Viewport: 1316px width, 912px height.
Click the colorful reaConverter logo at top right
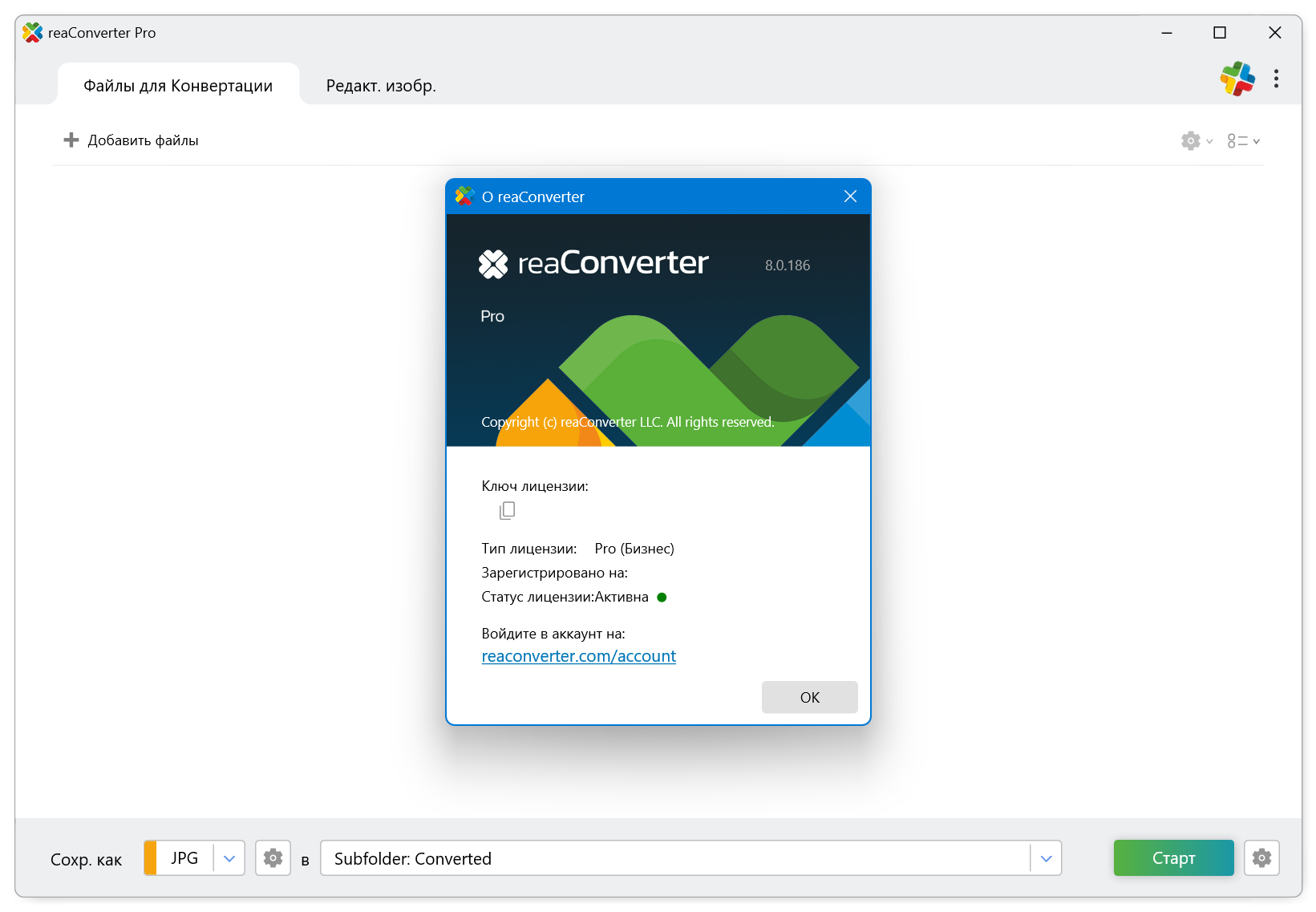(x=1237, y=79)
